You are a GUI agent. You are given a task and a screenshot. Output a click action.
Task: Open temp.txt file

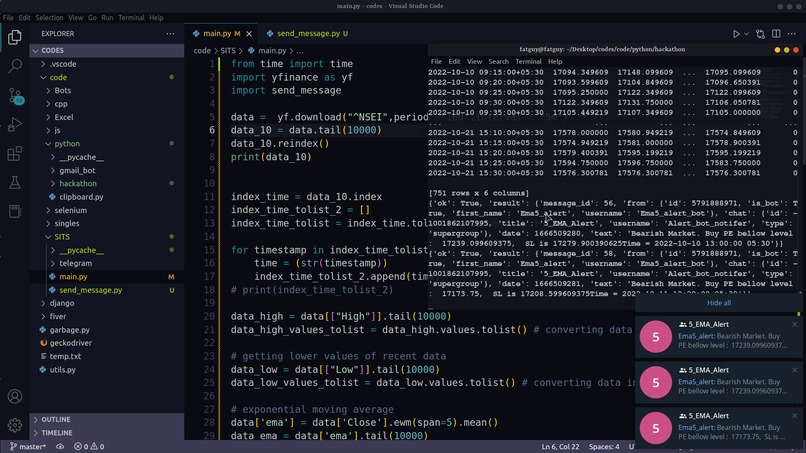pos(107,356)
